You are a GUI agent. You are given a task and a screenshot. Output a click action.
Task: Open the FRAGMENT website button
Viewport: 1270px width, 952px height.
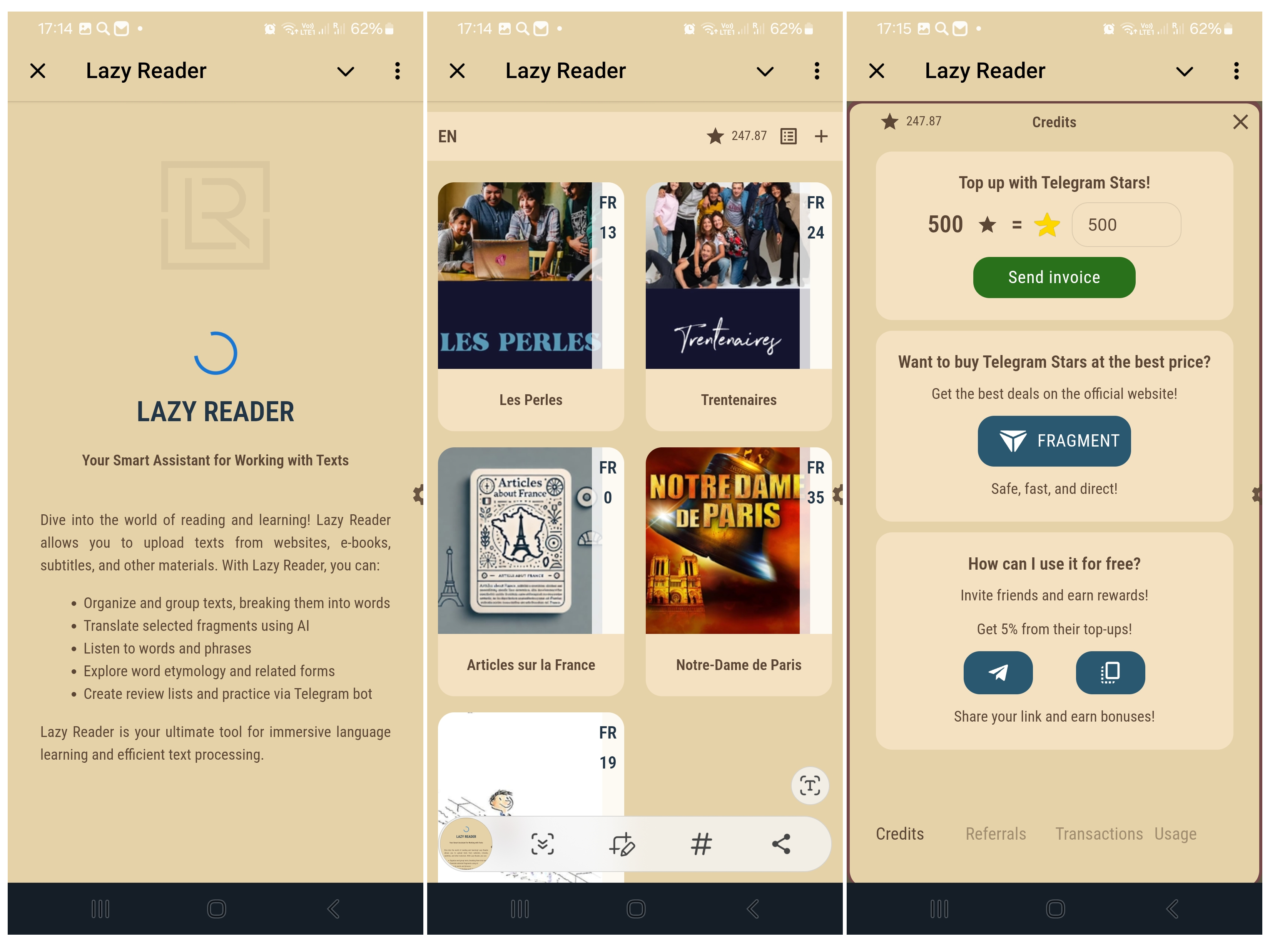[x=1054, y=441]
